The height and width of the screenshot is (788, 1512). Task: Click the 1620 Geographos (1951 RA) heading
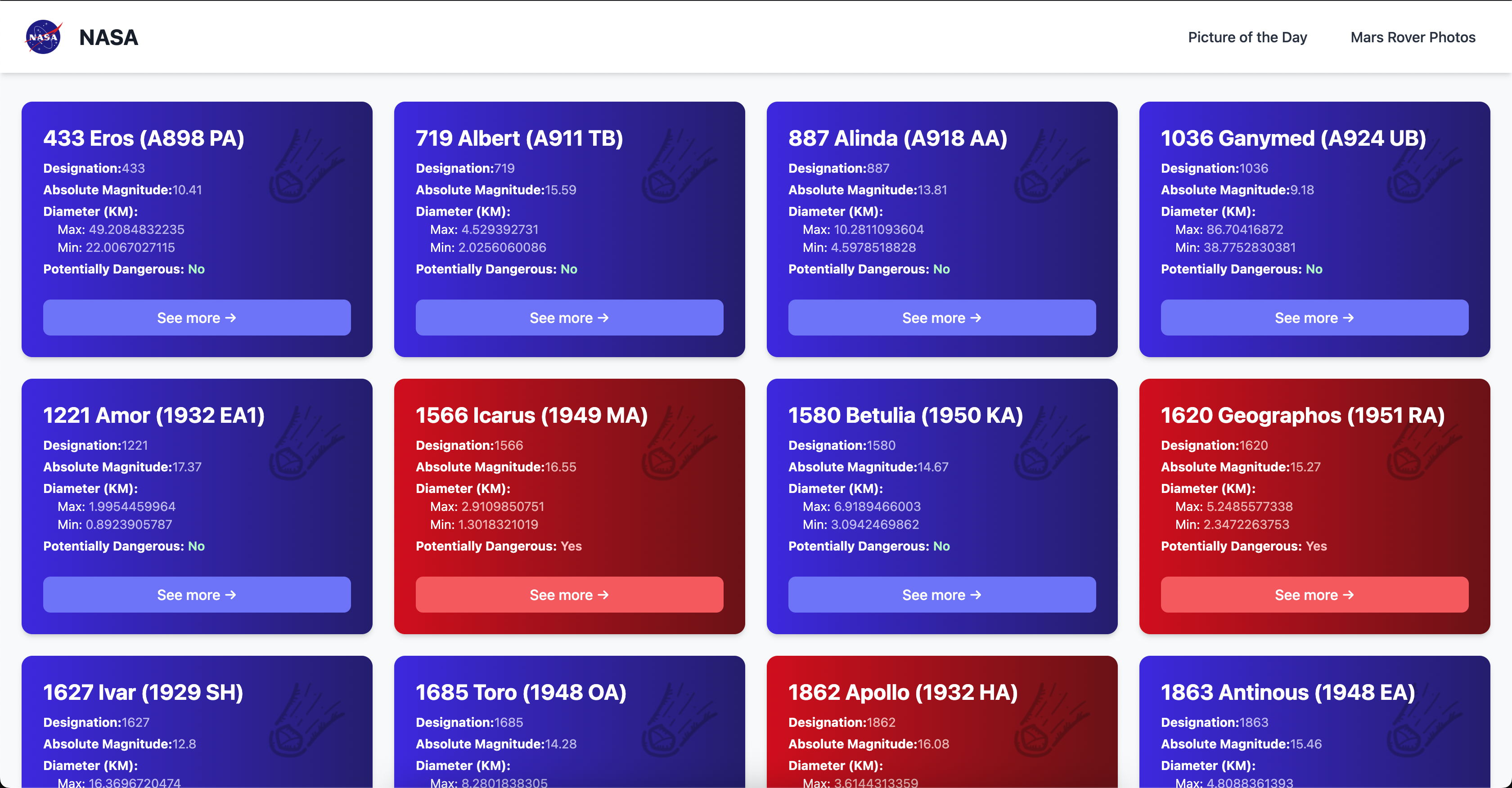[1303, 416]
